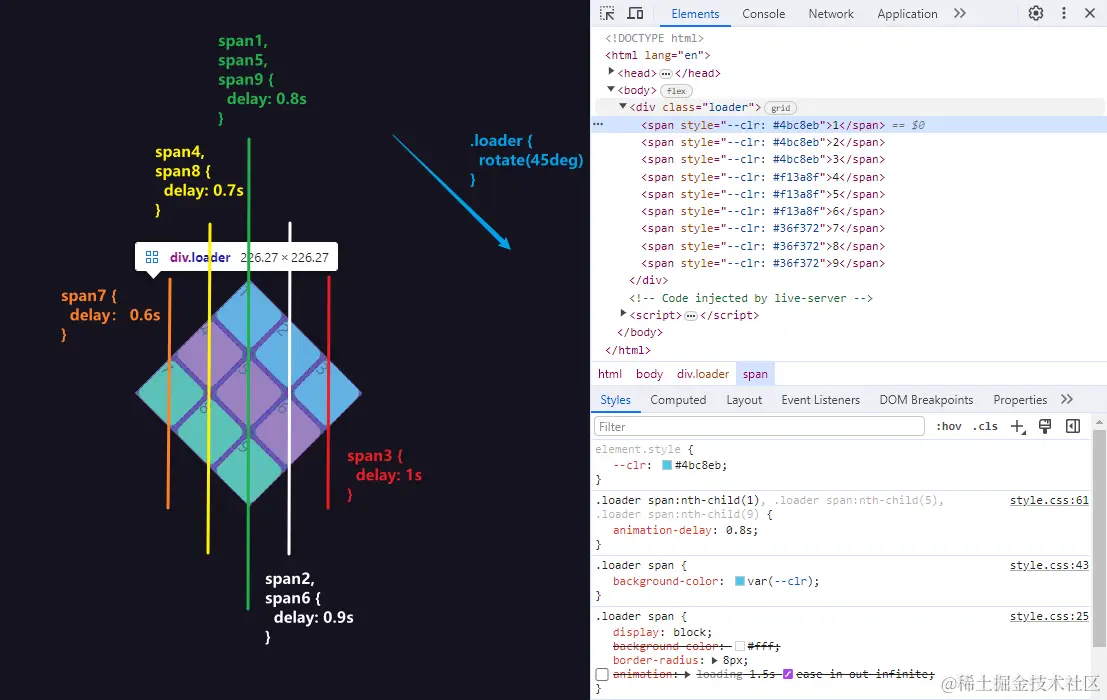Open the style.css:61 source link
The image size is (1107, 700).
tap(1049, 500)
